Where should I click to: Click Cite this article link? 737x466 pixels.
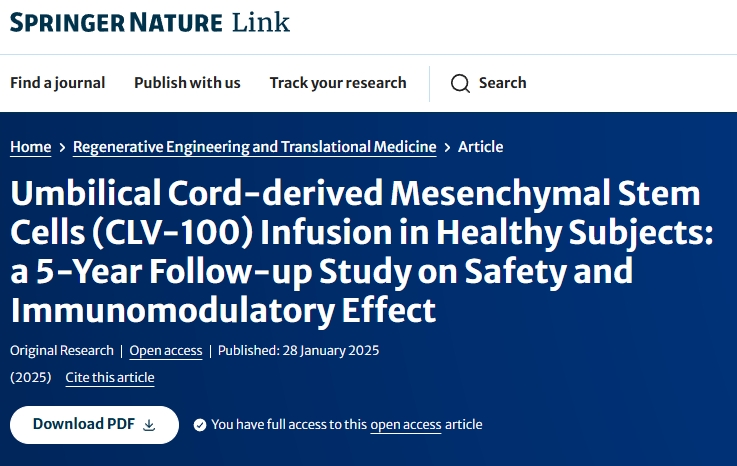point(110,377)
